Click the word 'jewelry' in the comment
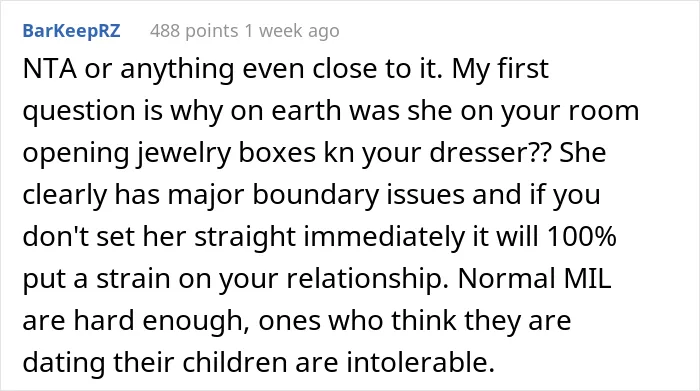The image size is (700, 391). tap(183, 154)
